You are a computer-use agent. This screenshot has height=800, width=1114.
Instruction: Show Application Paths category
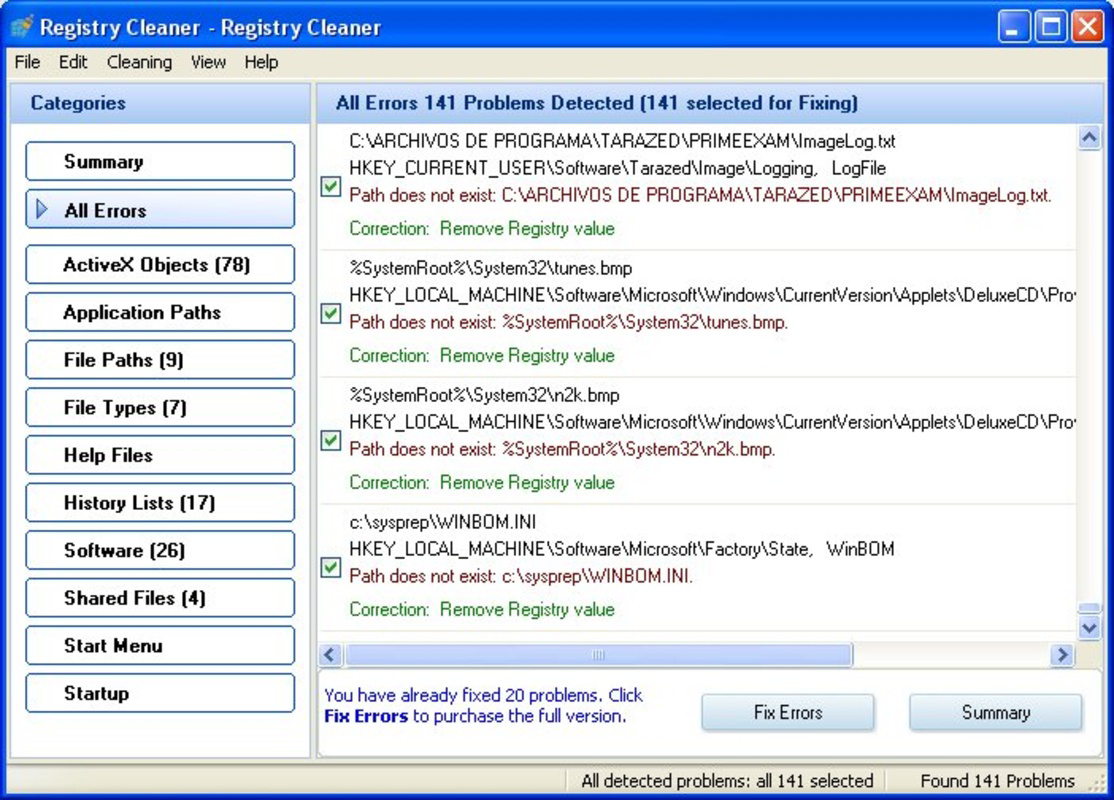[160, 312]
